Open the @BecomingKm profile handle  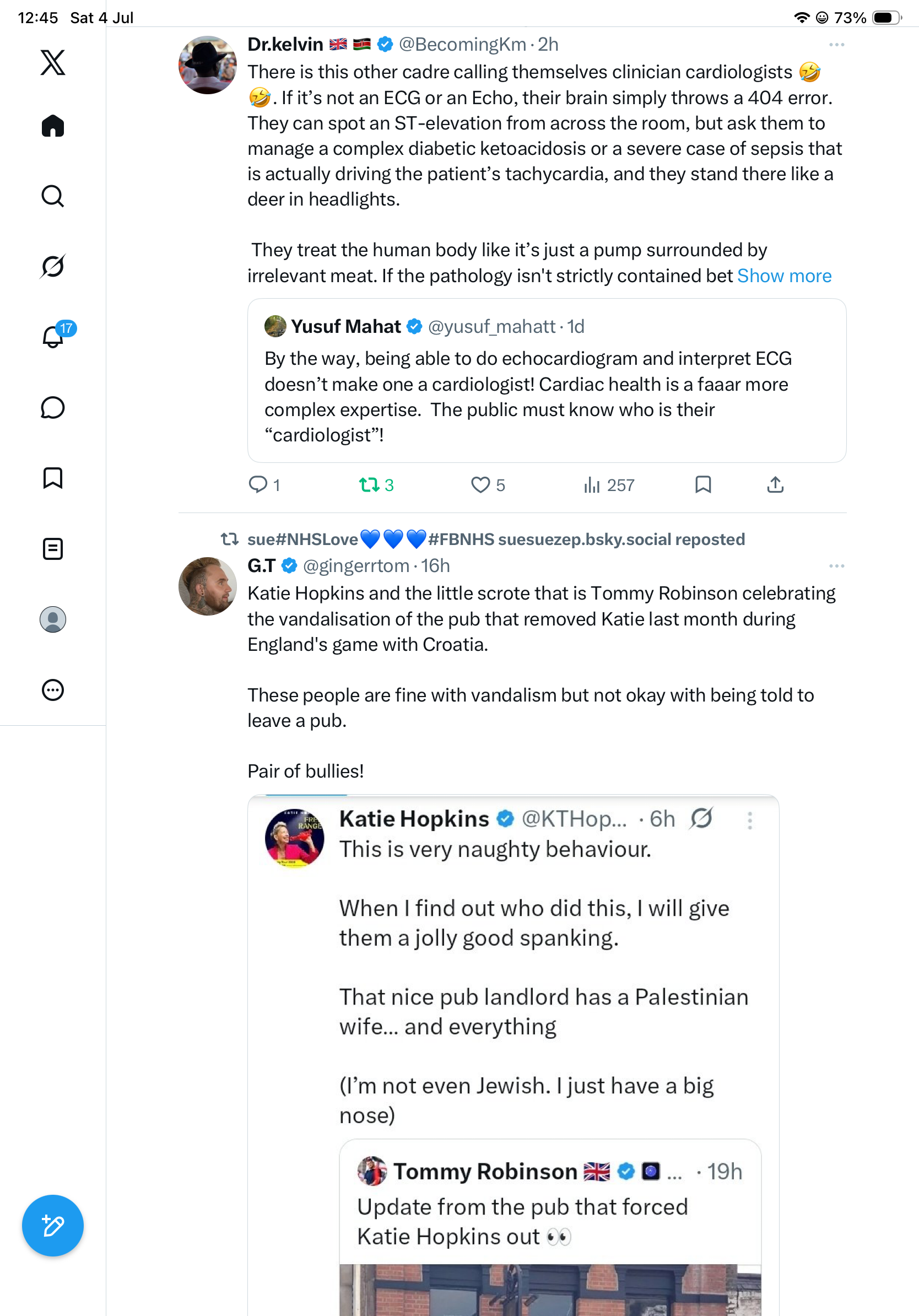[x=462, y=45]
